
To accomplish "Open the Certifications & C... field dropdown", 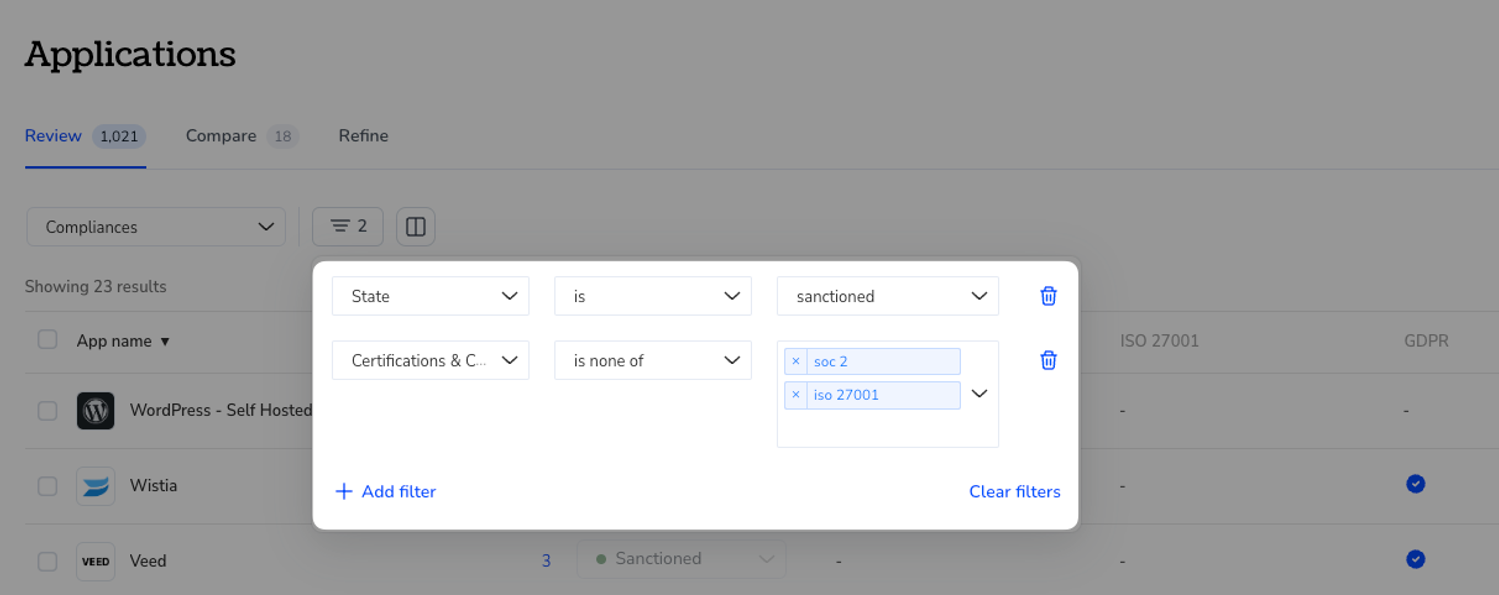I will pos(430,360).
